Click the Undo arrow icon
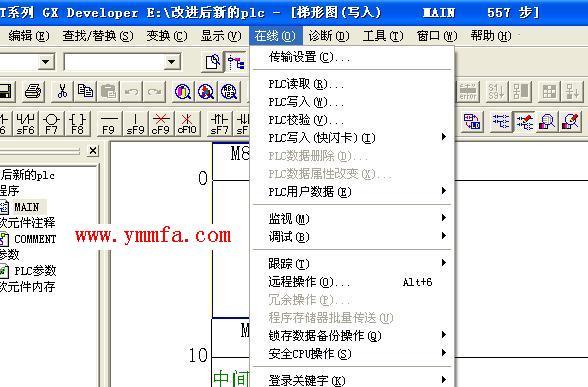Screen dimensions: 588x387 pyautogui.click(x=131, y=92)
